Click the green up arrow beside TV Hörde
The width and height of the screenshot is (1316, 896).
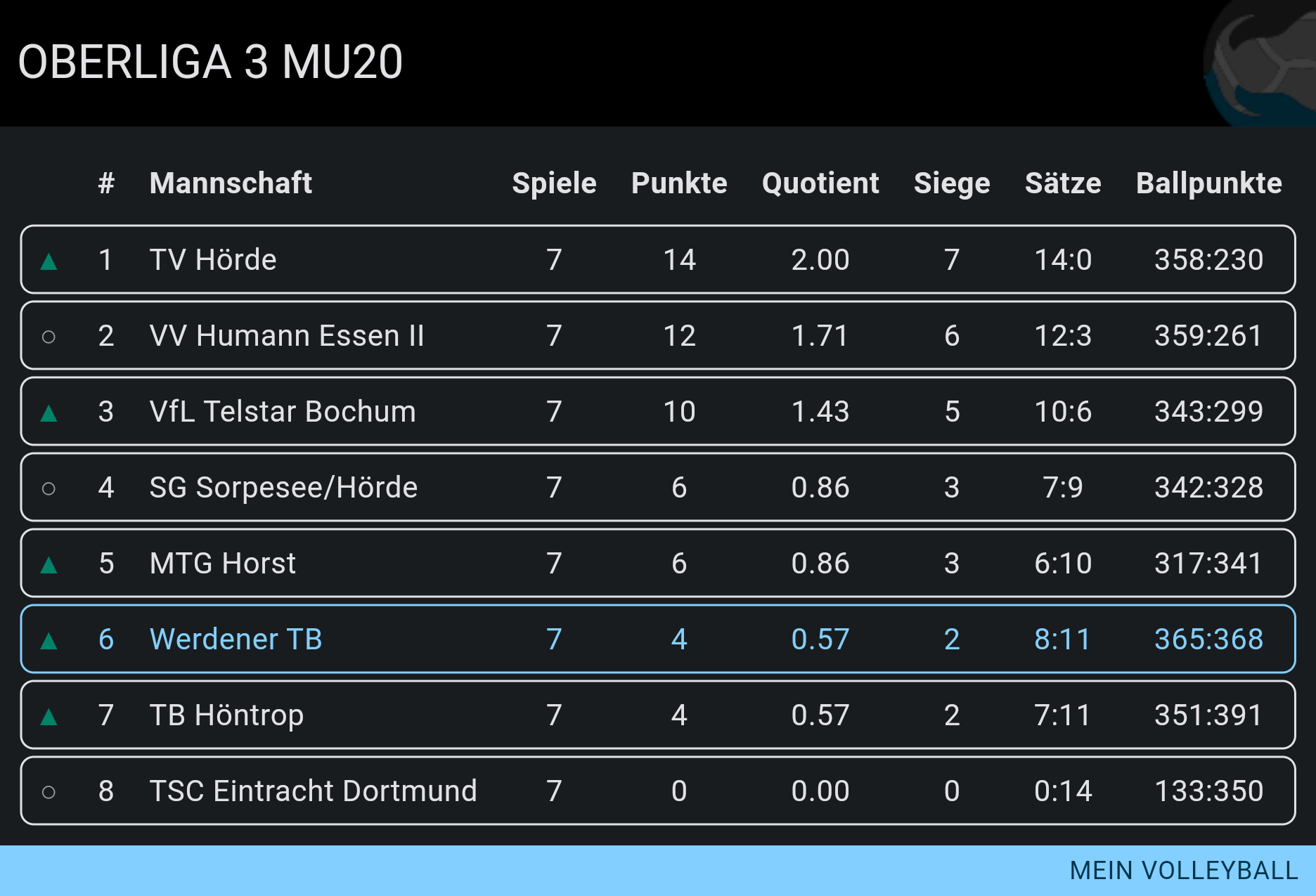point(49,262)
